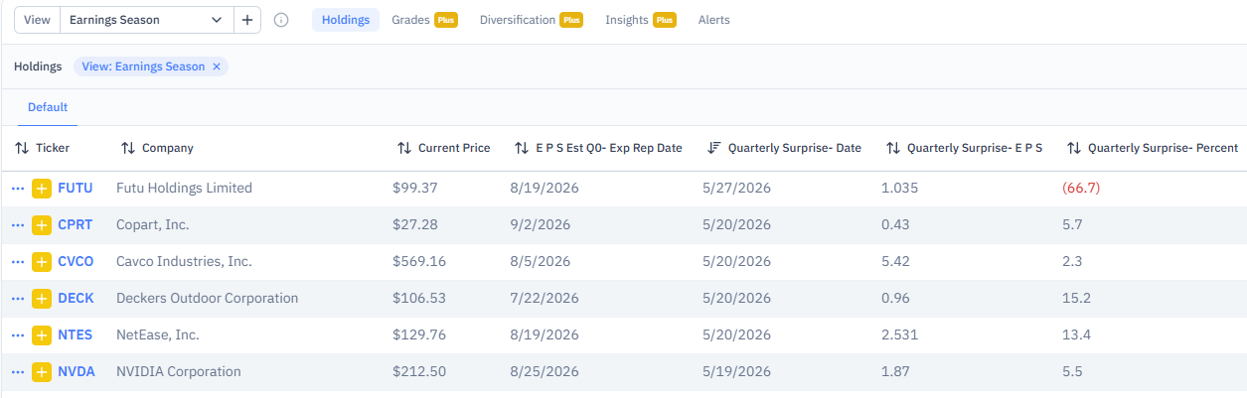Click the 7/22/2026 expected report date

[545, 298]
